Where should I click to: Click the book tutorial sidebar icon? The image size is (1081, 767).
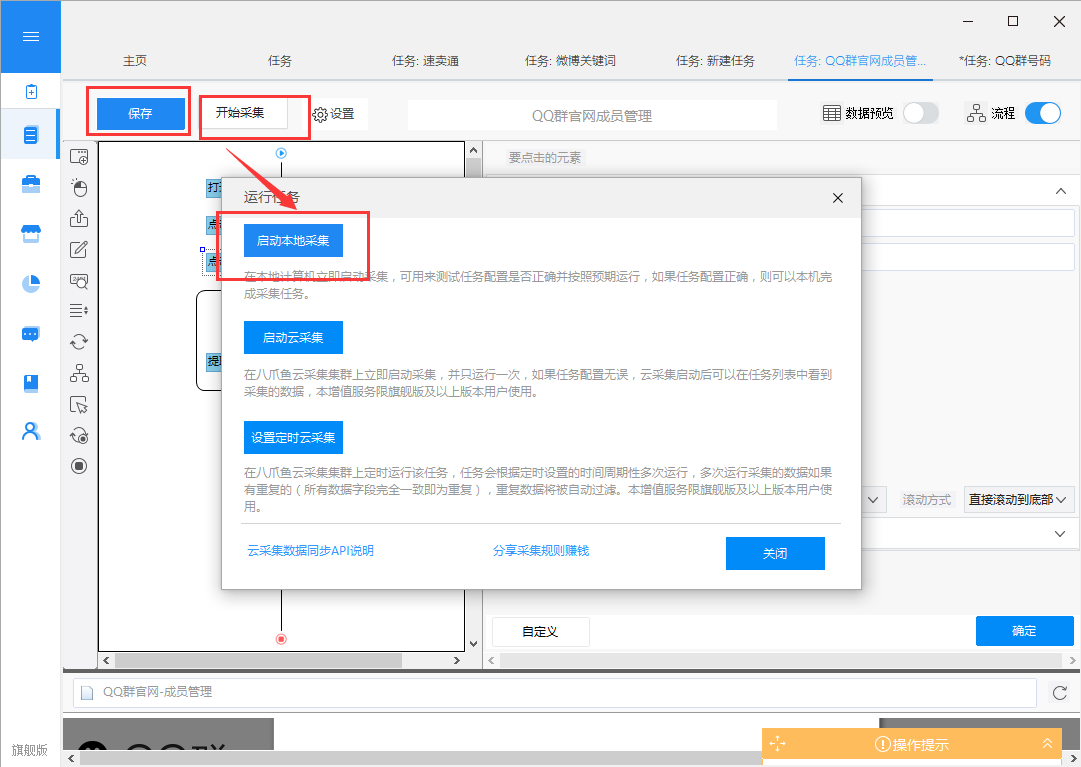(x=30, y=383)
